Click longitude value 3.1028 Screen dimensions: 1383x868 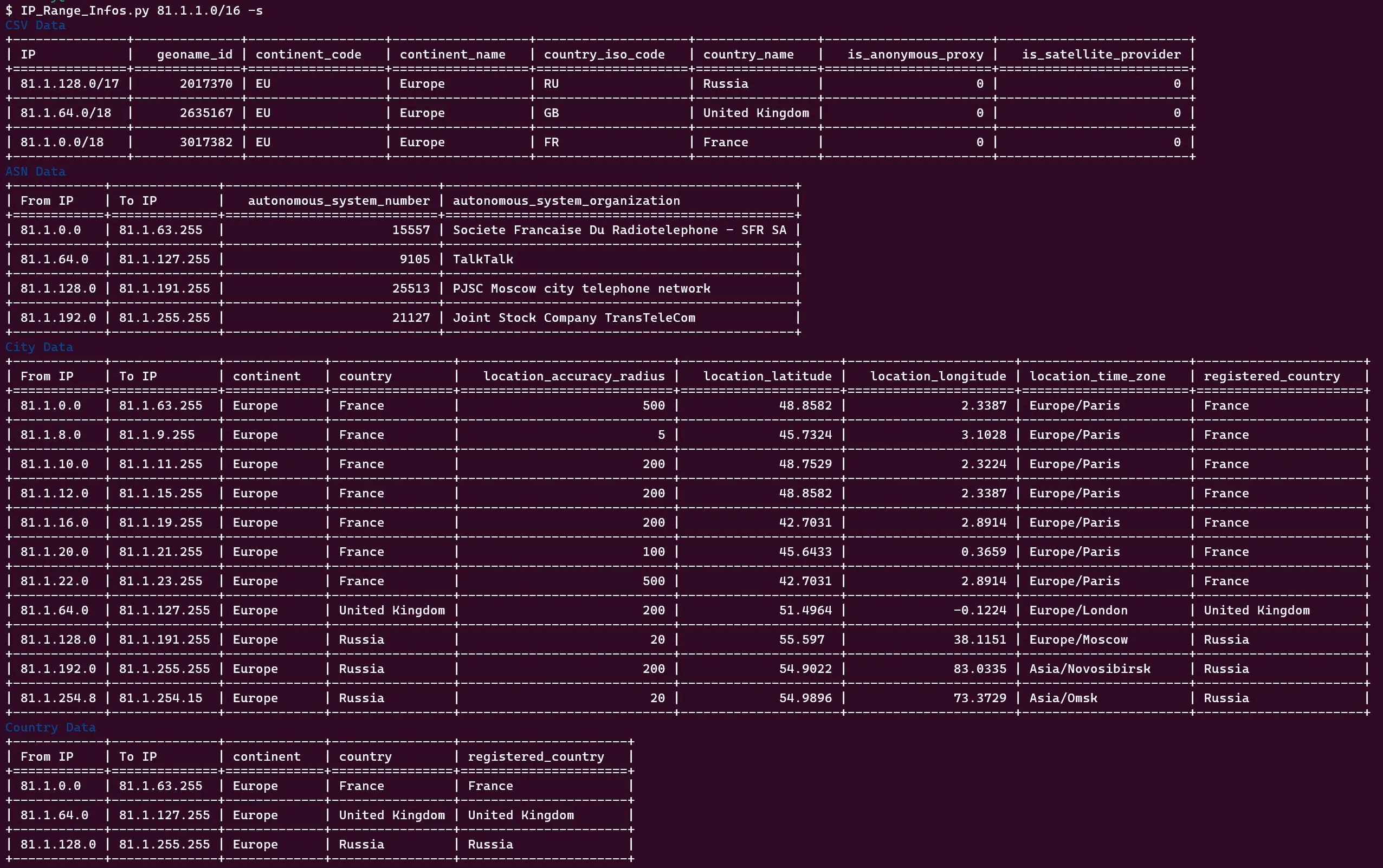point(984,435)
